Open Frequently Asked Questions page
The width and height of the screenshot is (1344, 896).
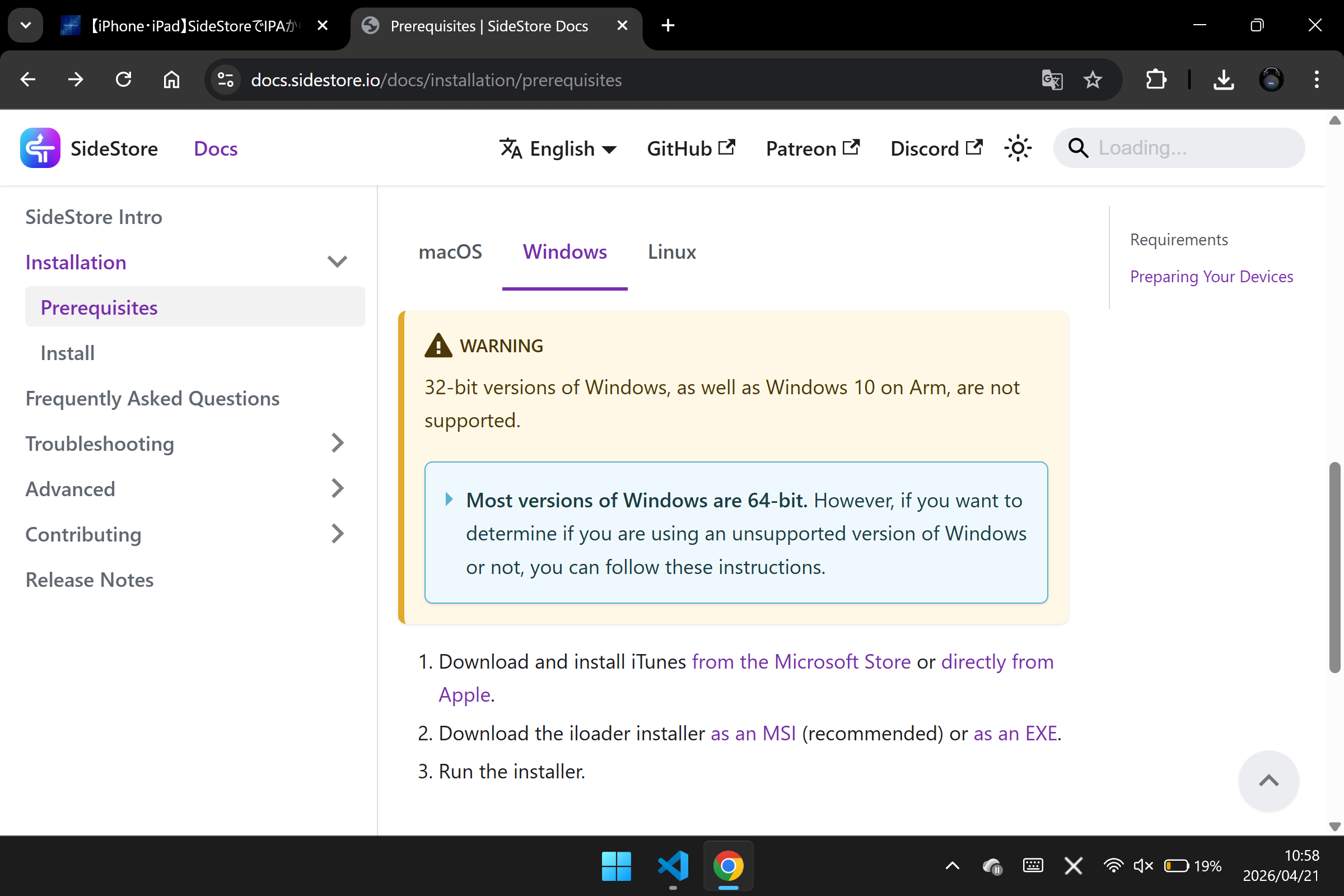[x=152, y=398]
